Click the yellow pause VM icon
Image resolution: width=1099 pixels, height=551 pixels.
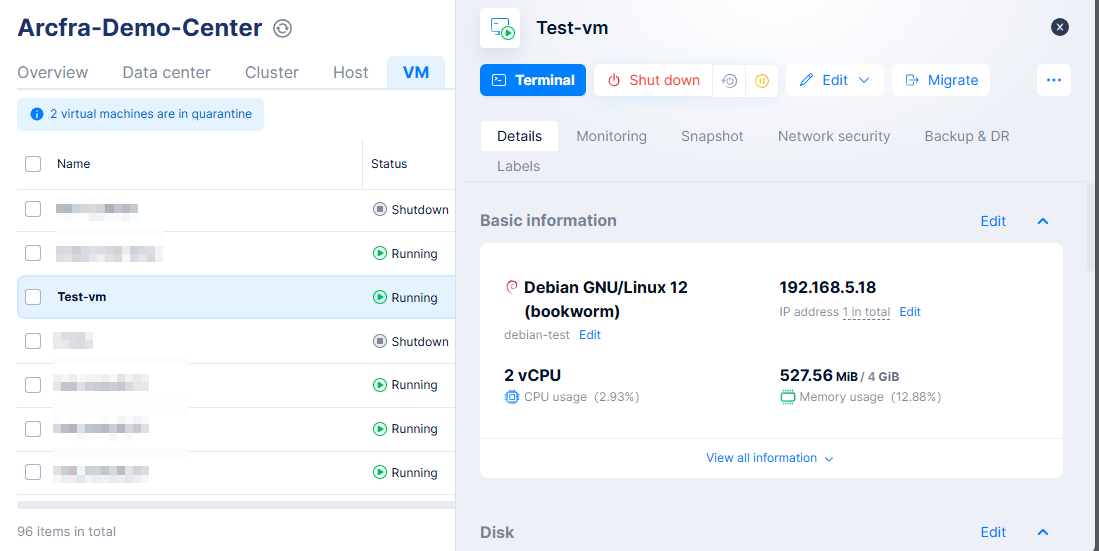[761, 81]
